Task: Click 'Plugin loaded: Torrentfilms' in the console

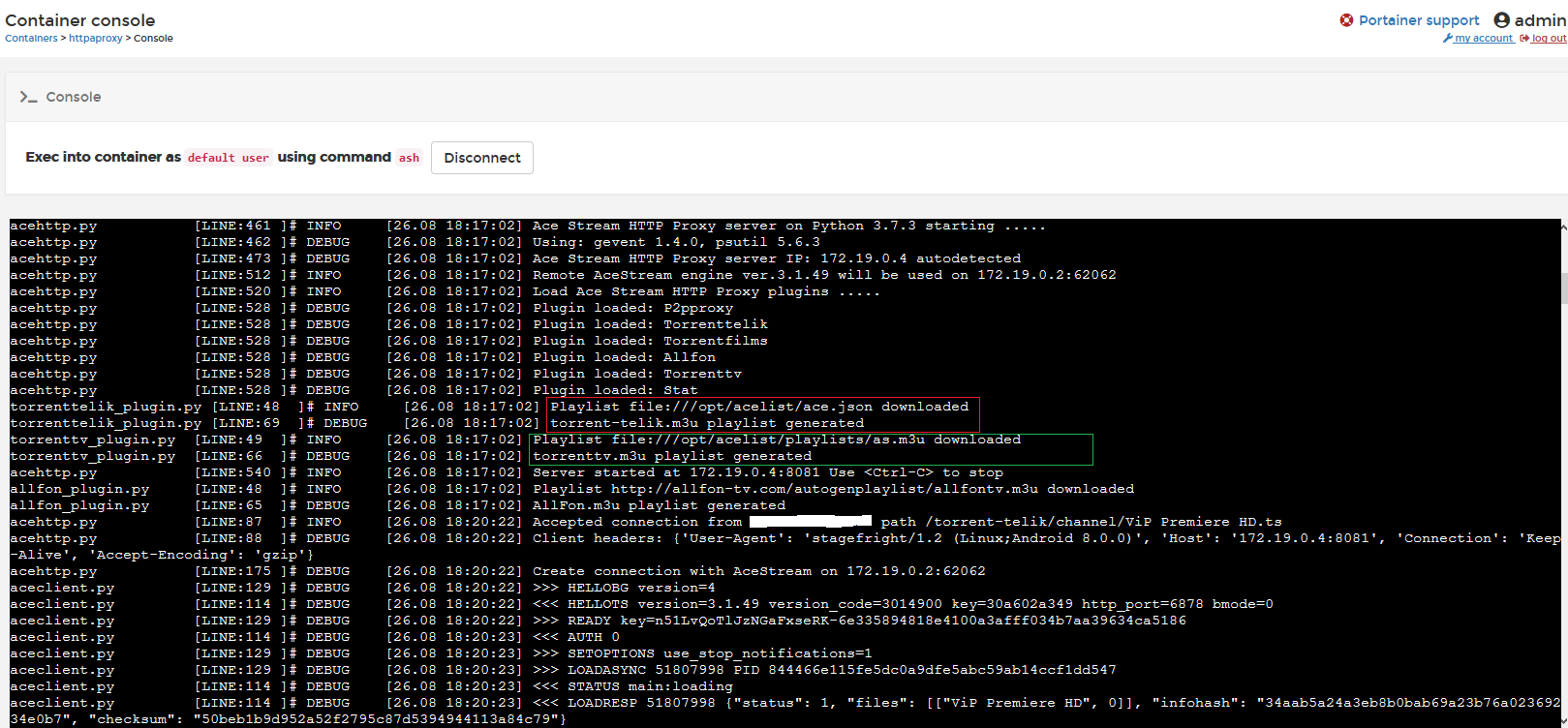Action: (650, 341)
